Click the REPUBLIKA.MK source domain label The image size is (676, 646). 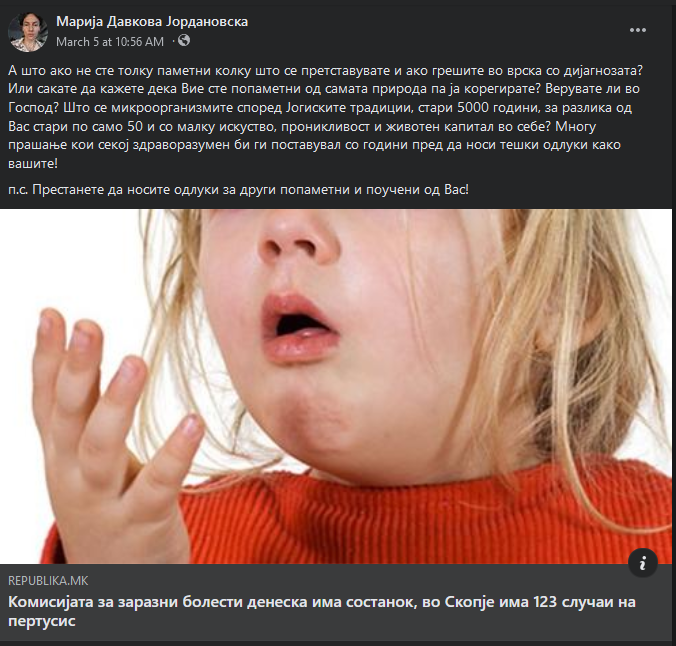pos(48,581)
